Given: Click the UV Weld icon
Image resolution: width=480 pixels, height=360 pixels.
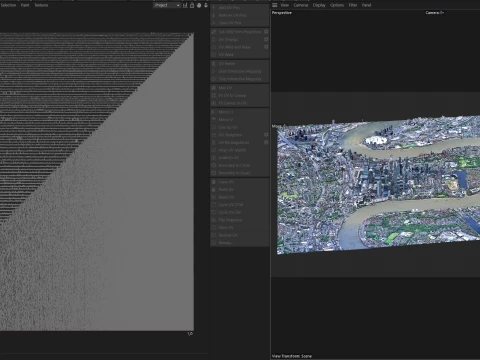Looking at the screenshot, I should [x=214, y=54].
